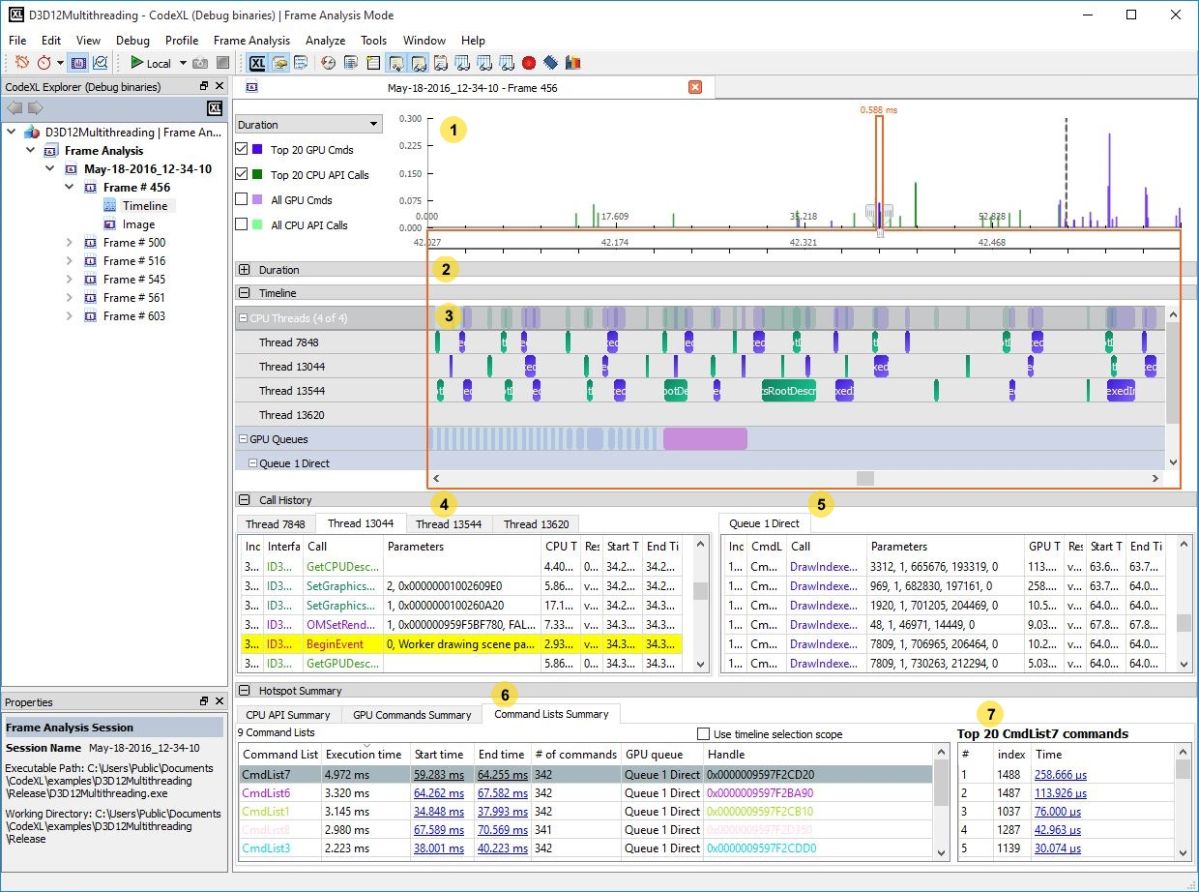Open the Analyze menu

(x=325, y=40)
